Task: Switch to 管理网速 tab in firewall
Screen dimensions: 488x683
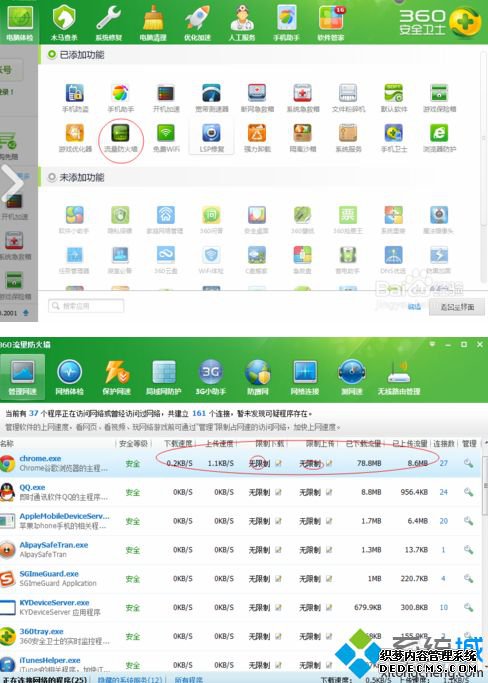Action: 22,377
